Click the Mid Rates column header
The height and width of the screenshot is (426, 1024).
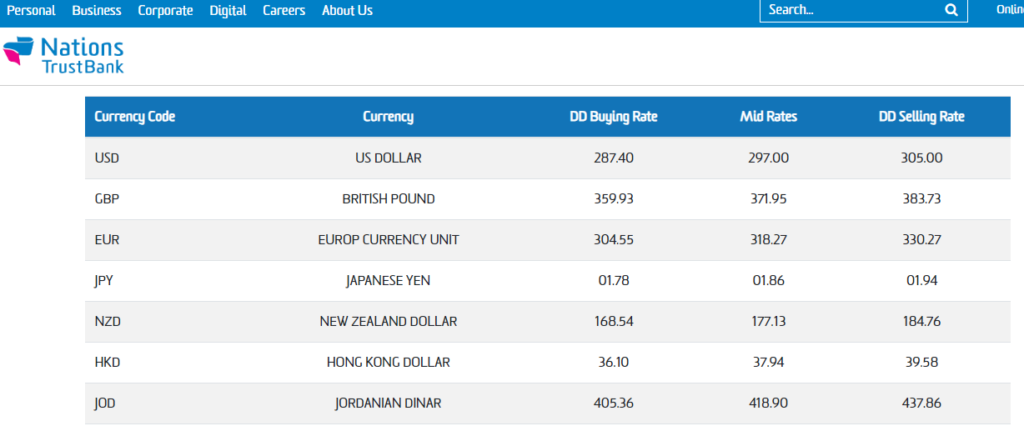tap(768, 117)
